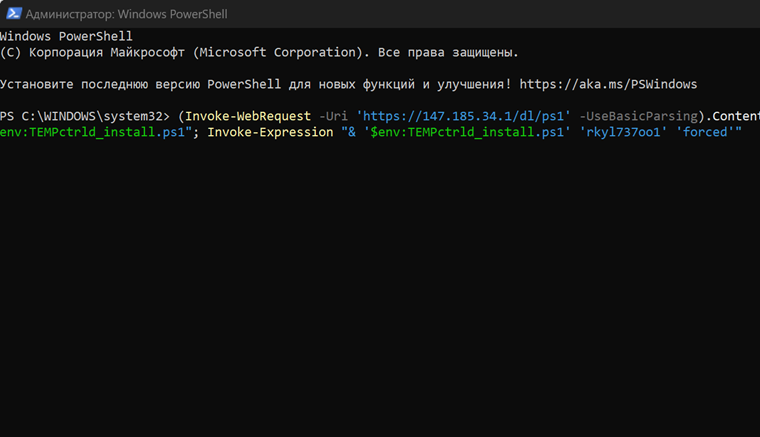Open the https://aka.ms/PSWindows link
Image resolution: width=760 pixels, height=437 pixels.
(608, 84)
